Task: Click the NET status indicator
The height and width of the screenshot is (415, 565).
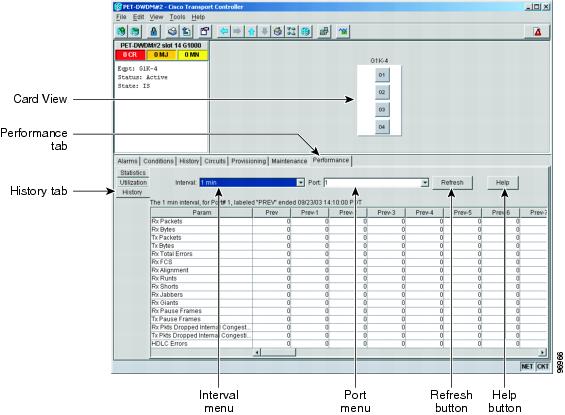Action: (527, 366)
